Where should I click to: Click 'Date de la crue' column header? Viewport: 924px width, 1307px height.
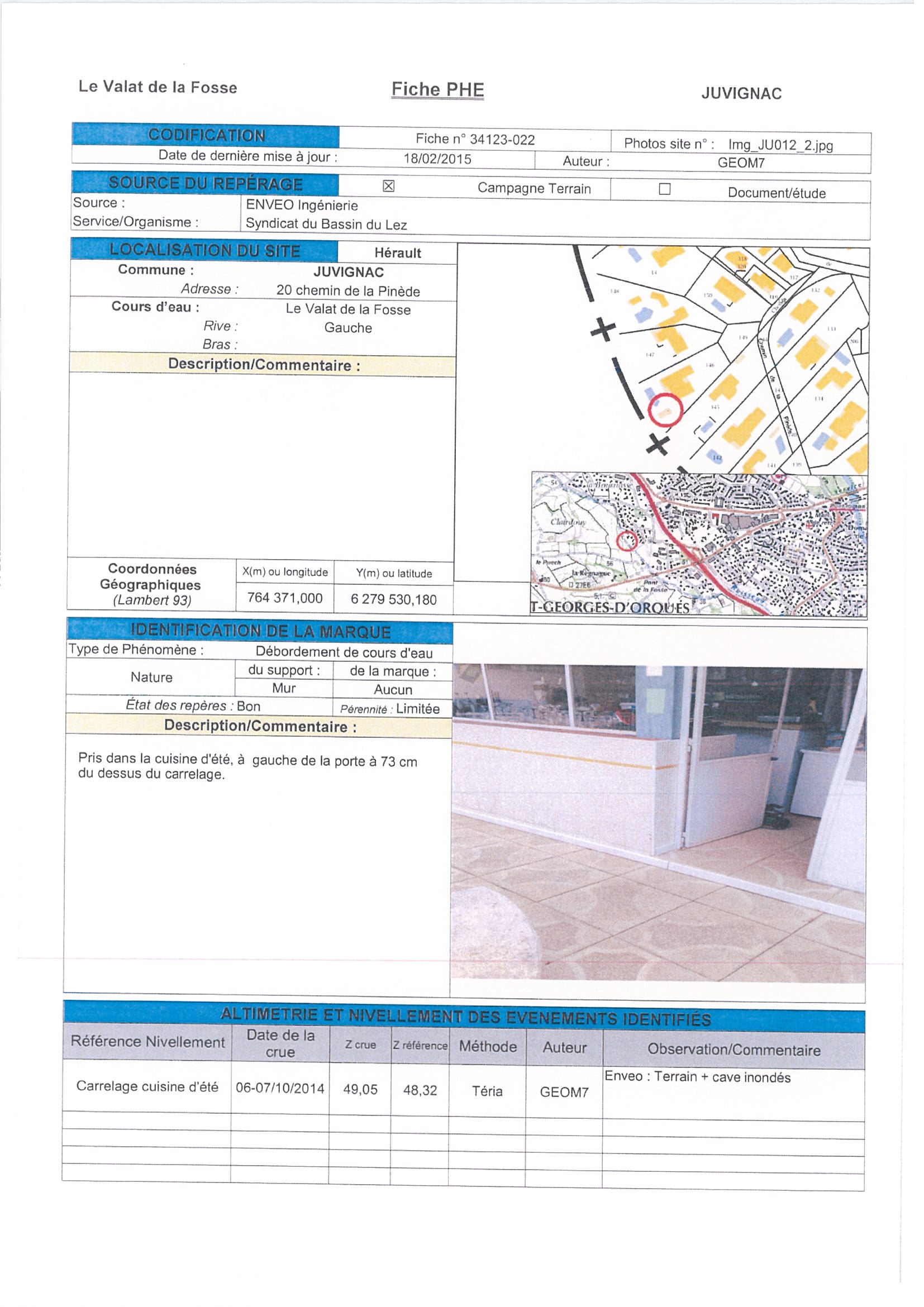point(280,1043)
